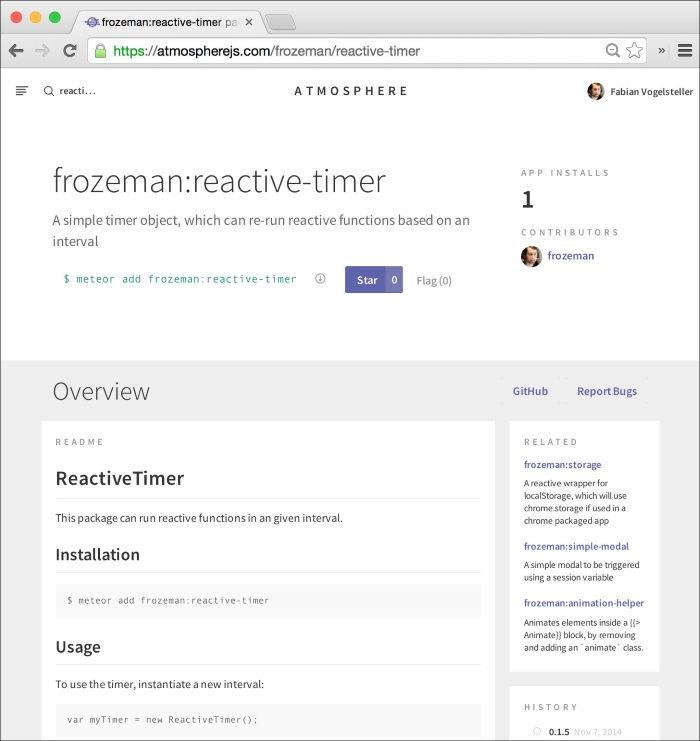Screen dimensions: 700x741
Task: Click the Installation code block in README
Action: (x=268, y=601)
